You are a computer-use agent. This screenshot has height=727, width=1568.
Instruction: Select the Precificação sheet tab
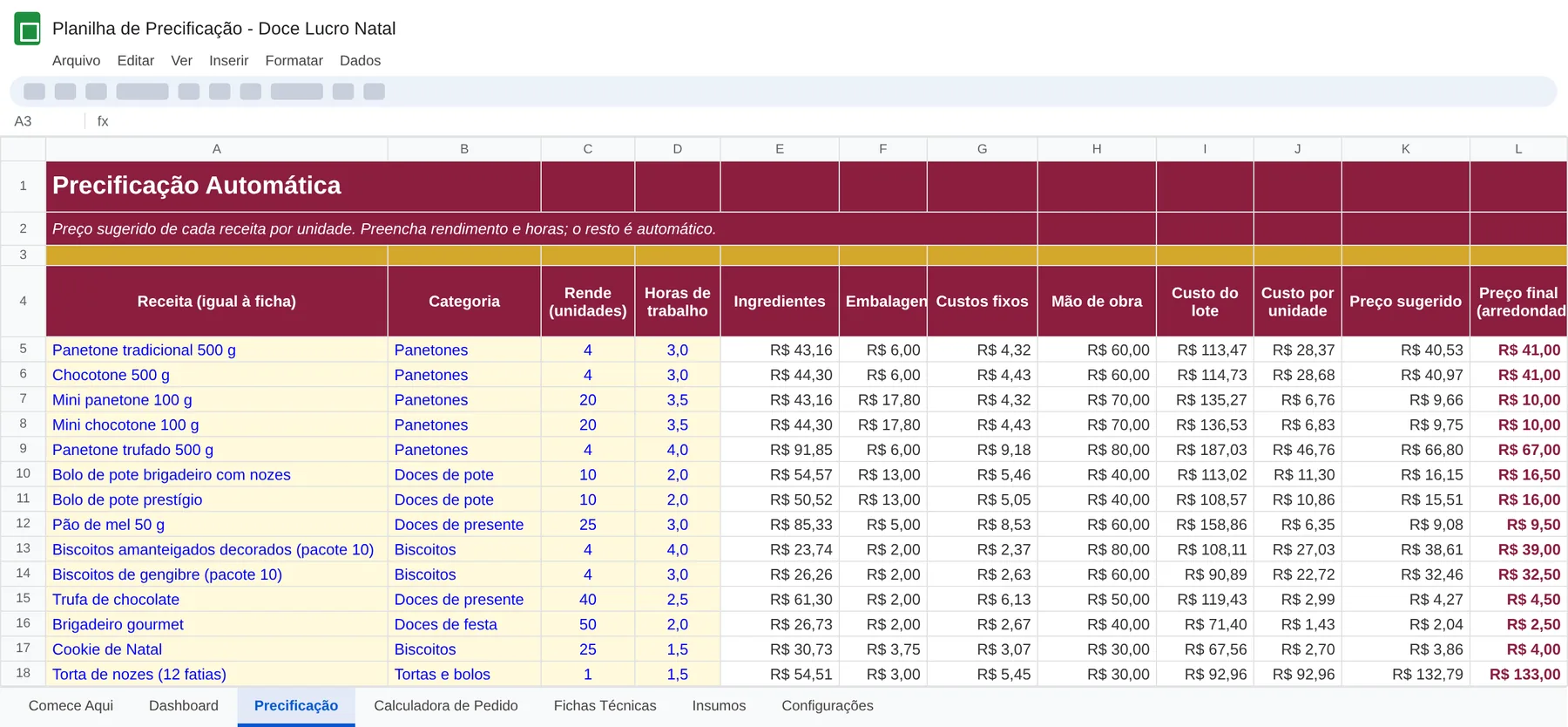pyautogui.click(x=296, y=706)
